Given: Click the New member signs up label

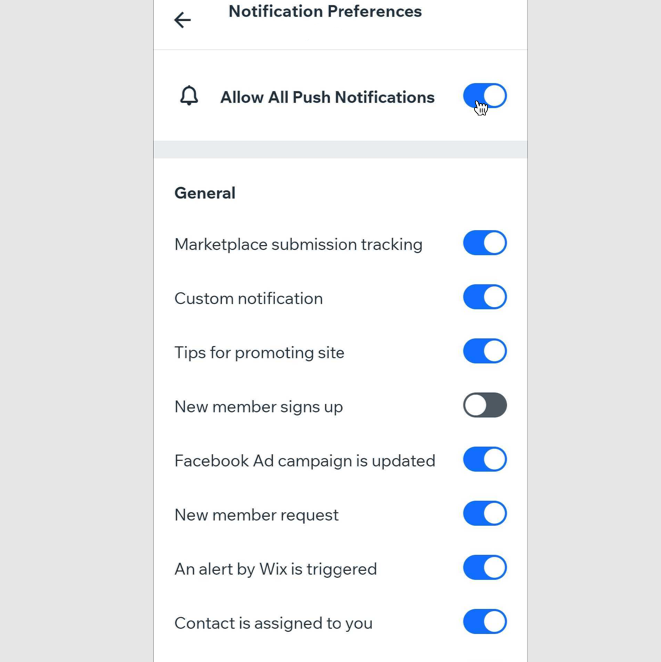Looking at the screenshot, I should 258,406.
